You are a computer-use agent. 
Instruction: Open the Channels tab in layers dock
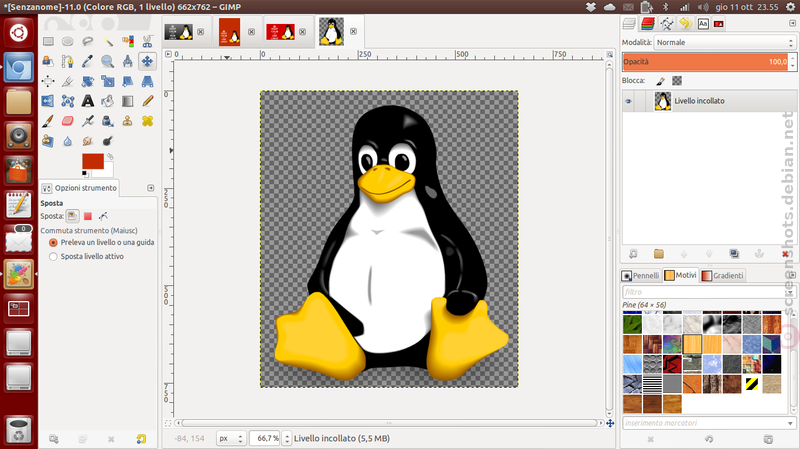coord(648,23)
